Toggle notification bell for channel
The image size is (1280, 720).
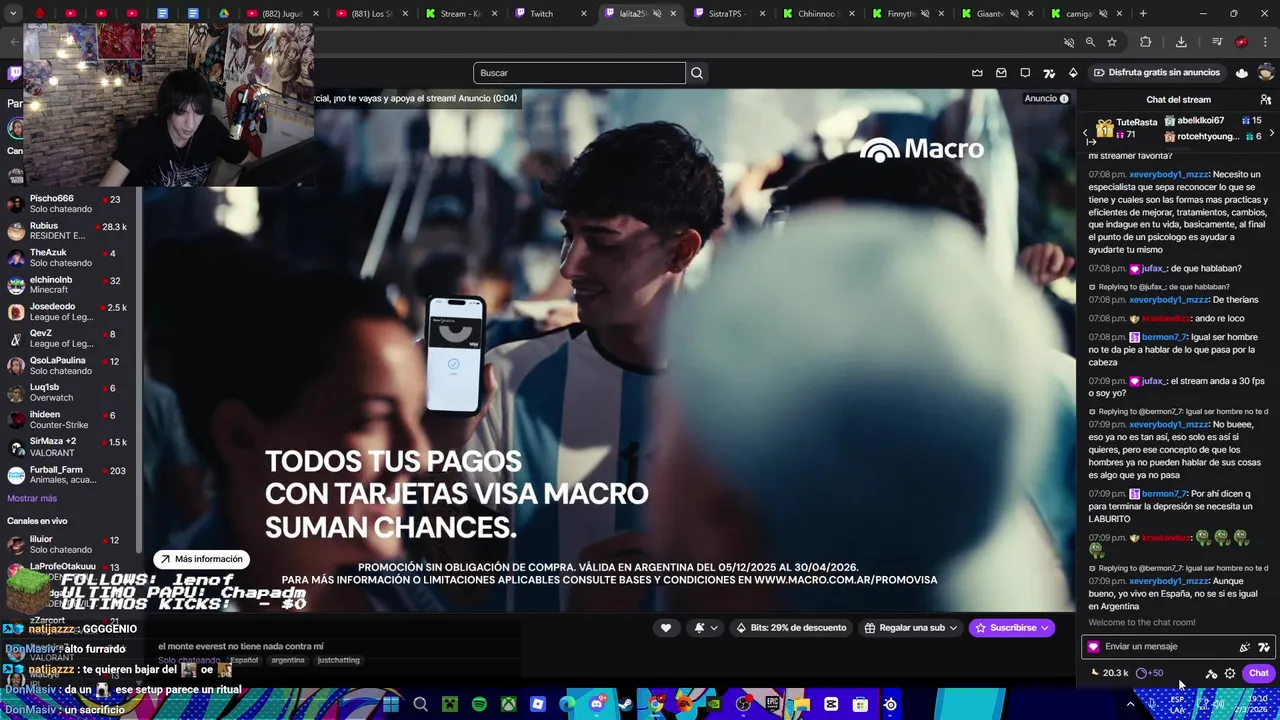(x=705, y=628)
